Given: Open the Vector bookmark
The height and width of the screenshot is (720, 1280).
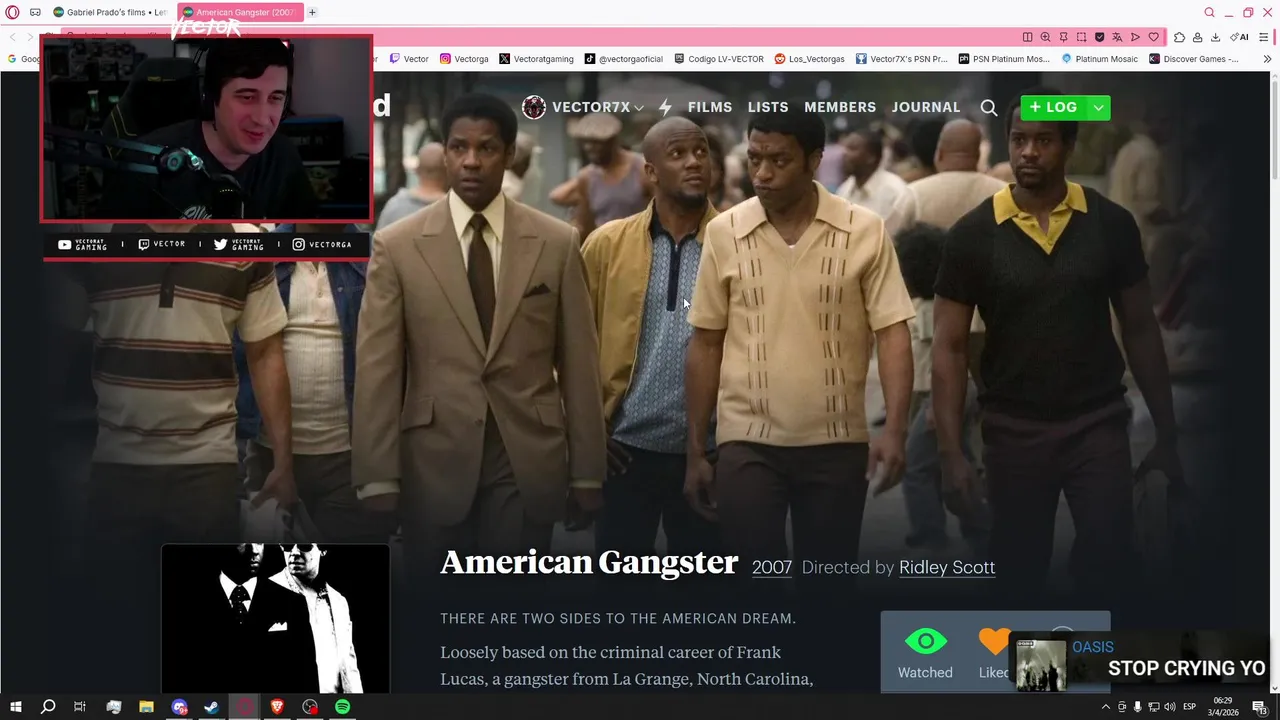Looking at the screenshot, I should point(409,59).
